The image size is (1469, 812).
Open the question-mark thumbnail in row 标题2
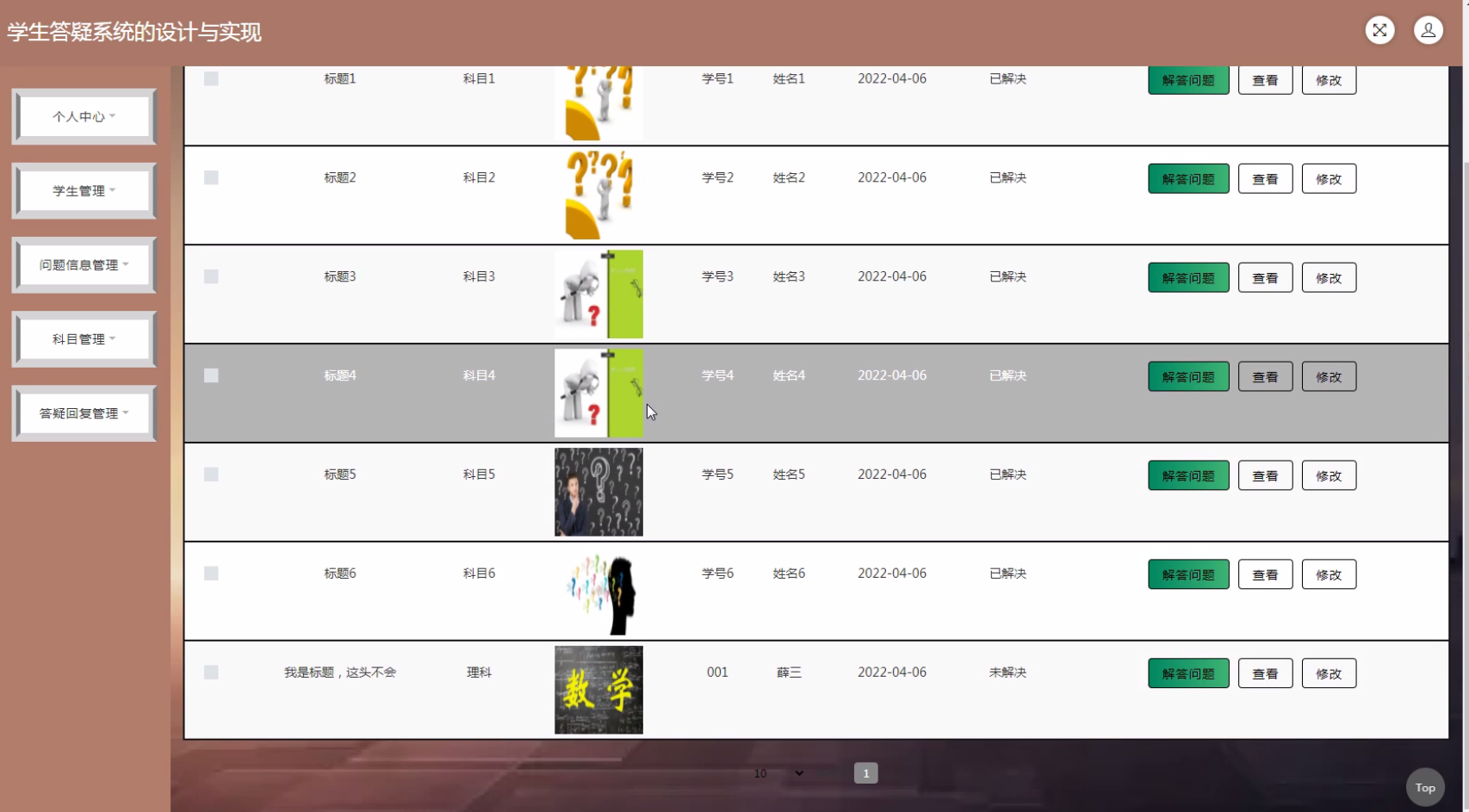(x=598, y=195)
